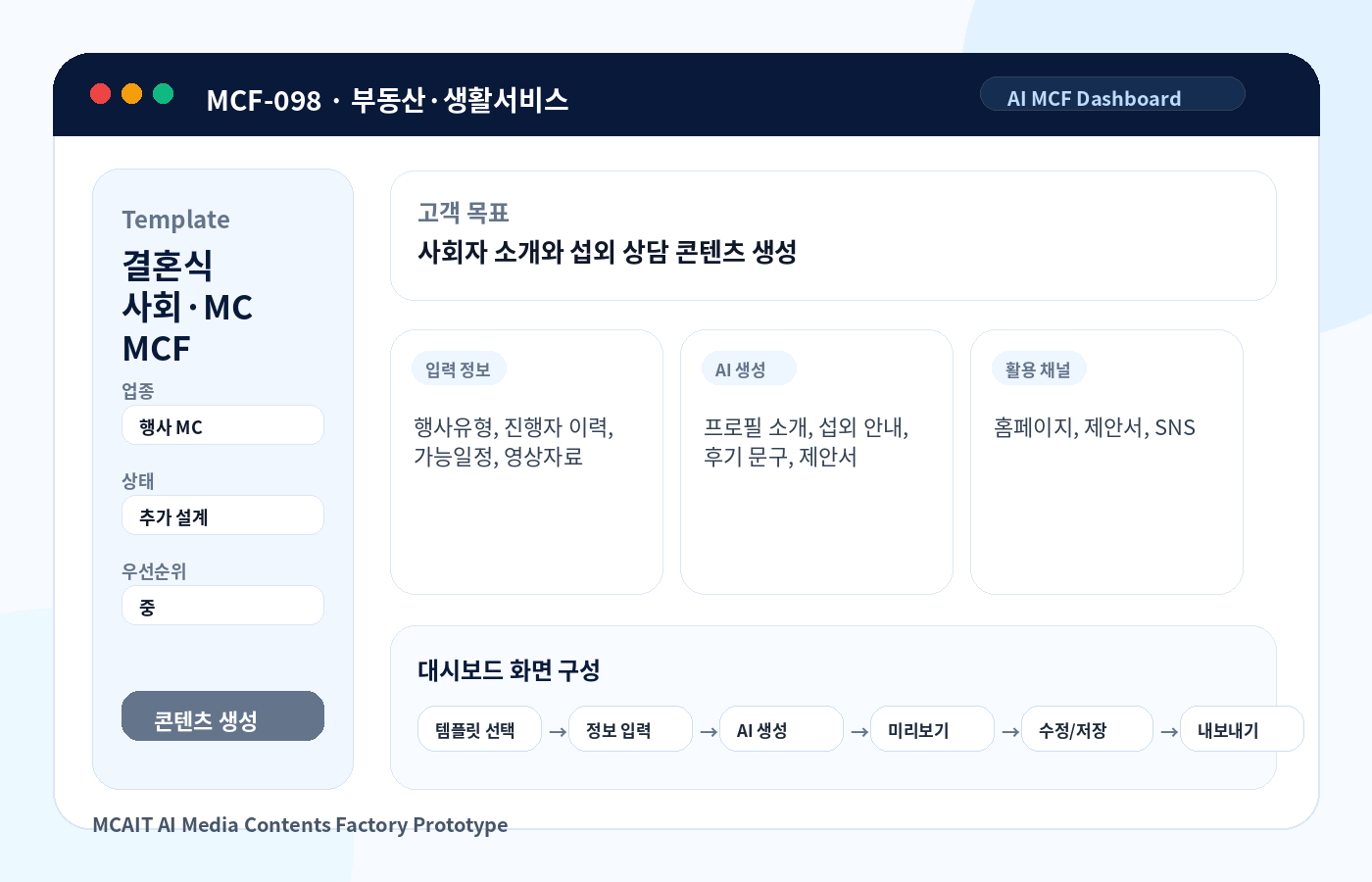
Task: Select the 중 priority field
Action: [222, 606]
